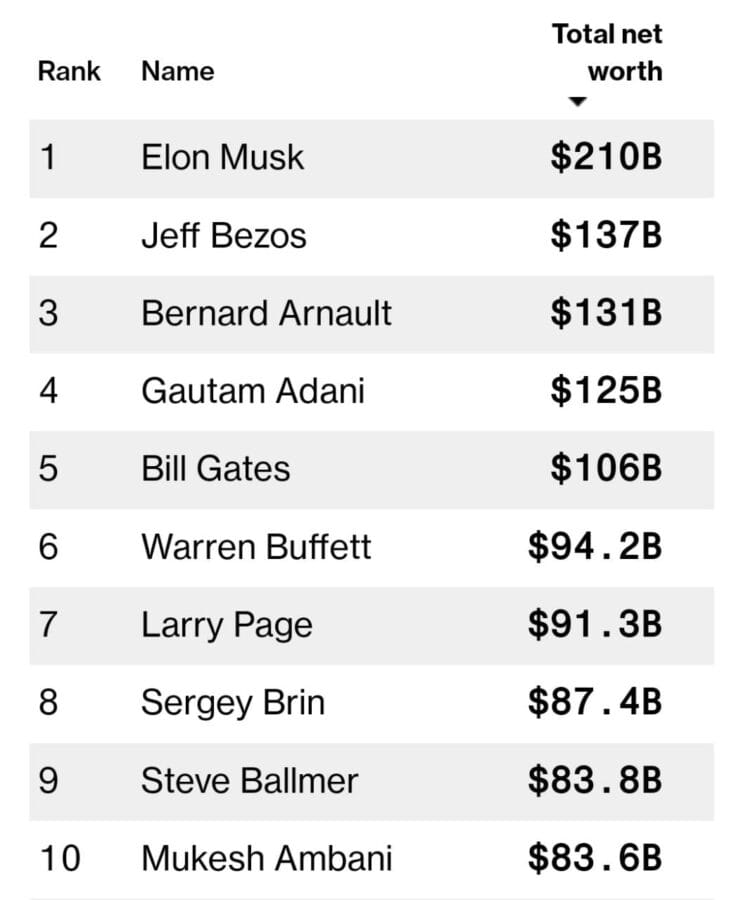Select Larry Page in the list
Viewport: 743px width, 900px height.
pos(227,626)
